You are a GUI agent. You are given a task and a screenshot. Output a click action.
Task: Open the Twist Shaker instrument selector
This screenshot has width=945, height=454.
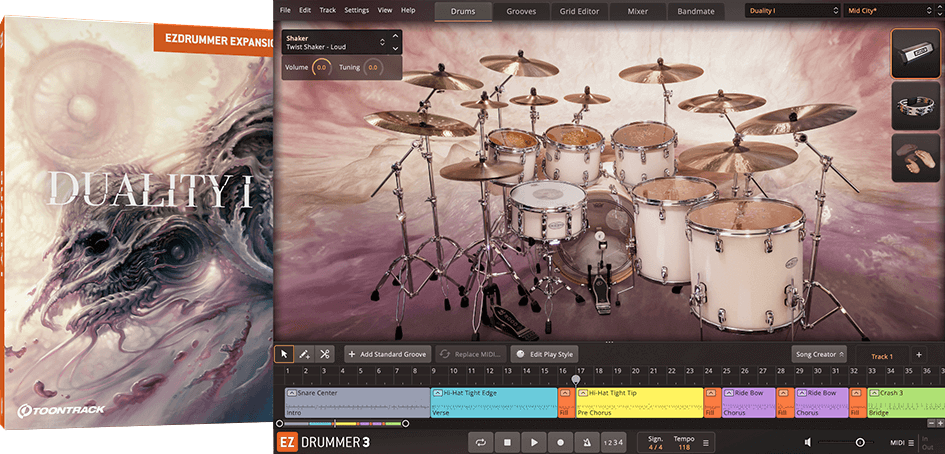click(335, 42)
